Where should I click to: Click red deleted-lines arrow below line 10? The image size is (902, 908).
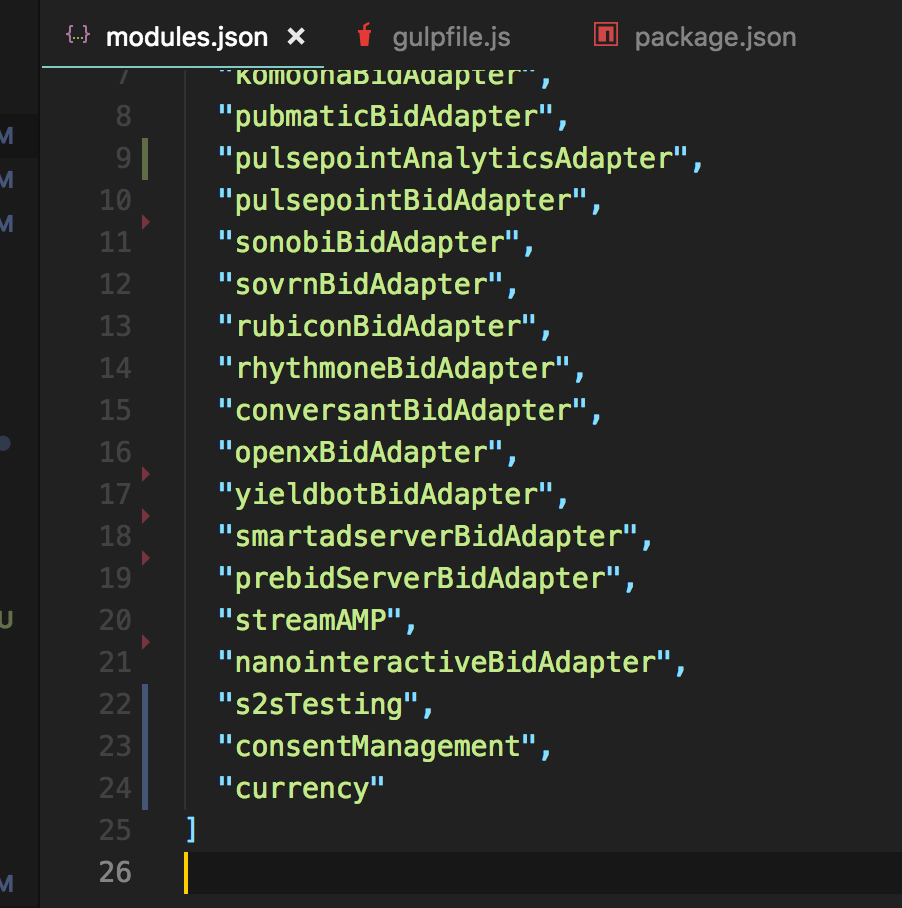coord(146,222)
